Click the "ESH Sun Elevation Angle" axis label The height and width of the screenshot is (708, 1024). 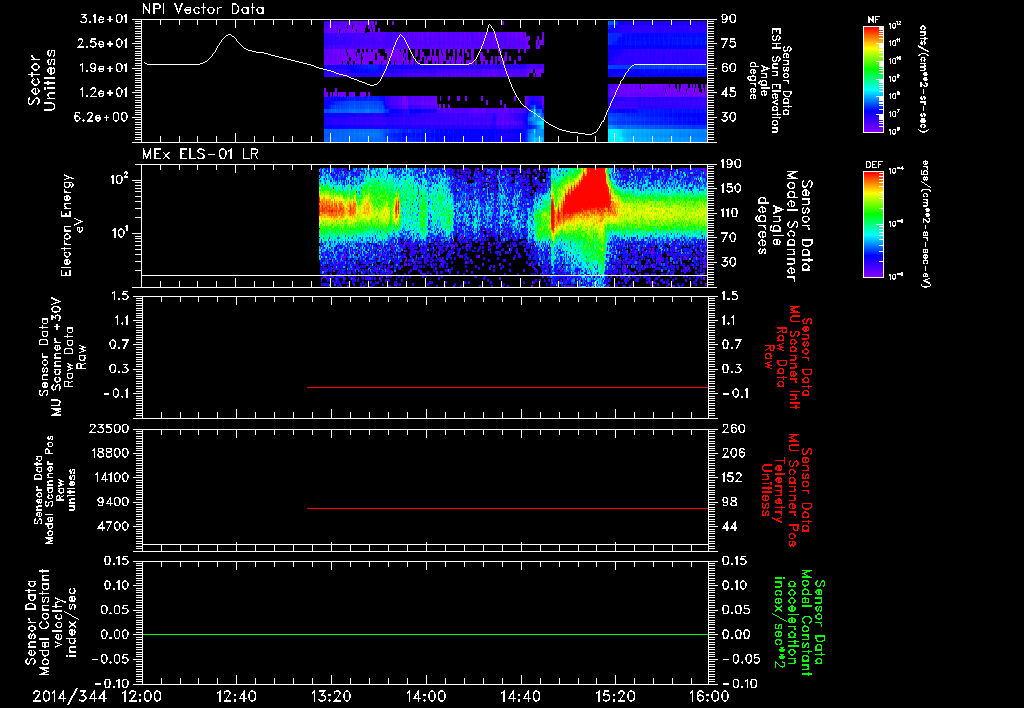[771, 80]
